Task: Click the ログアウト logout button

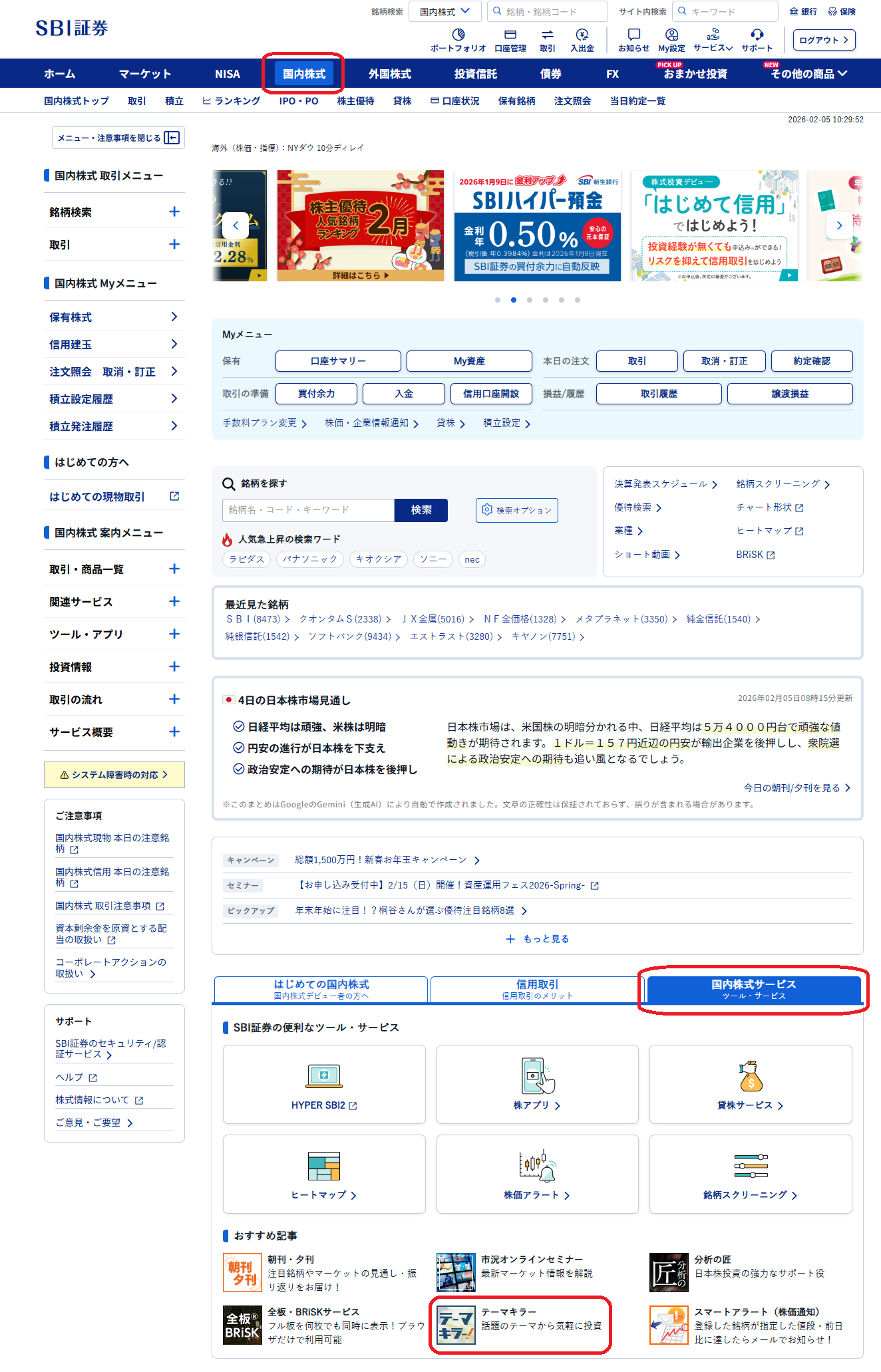Action: click(x=824, y=40)
